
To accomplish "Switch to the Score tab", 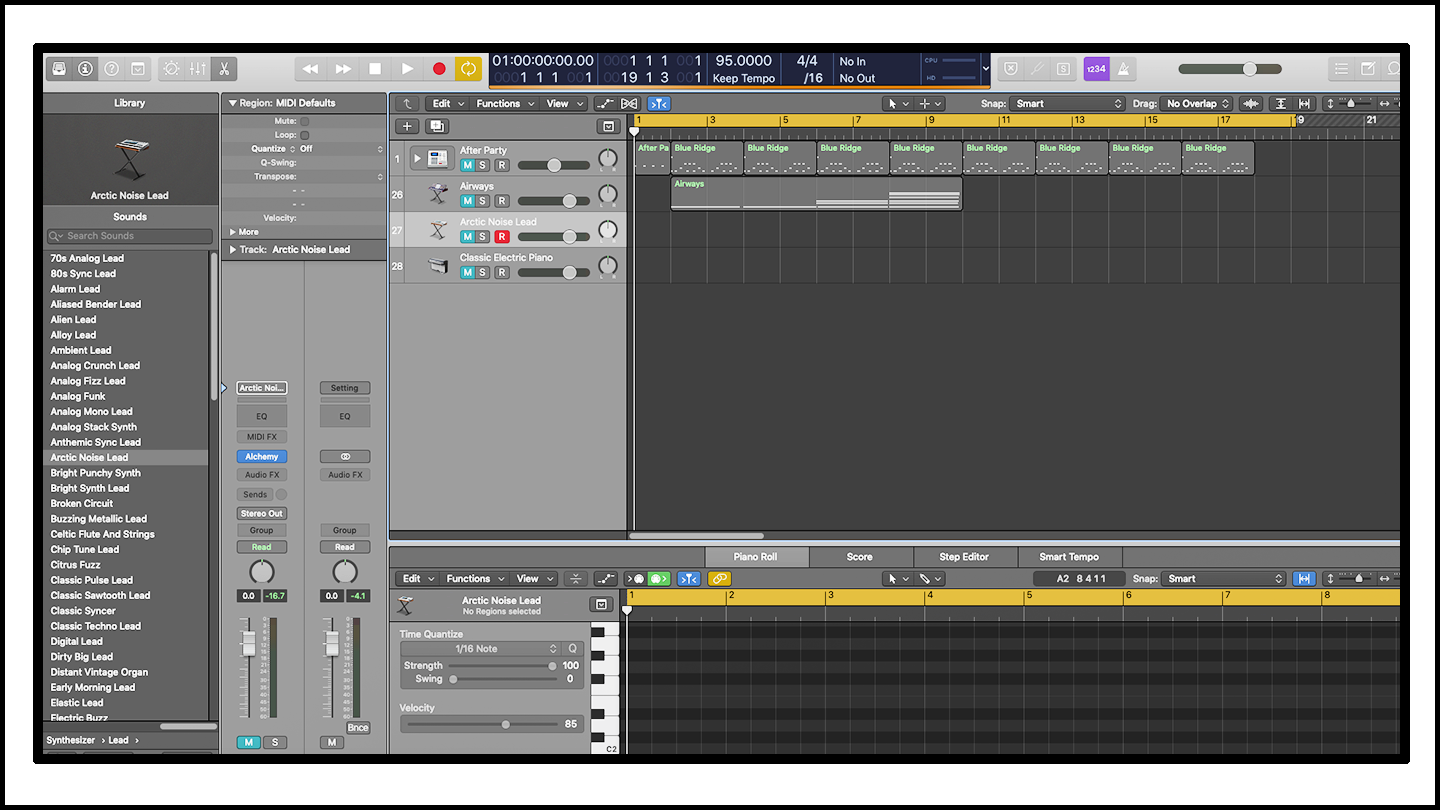I will click(860, 557).
